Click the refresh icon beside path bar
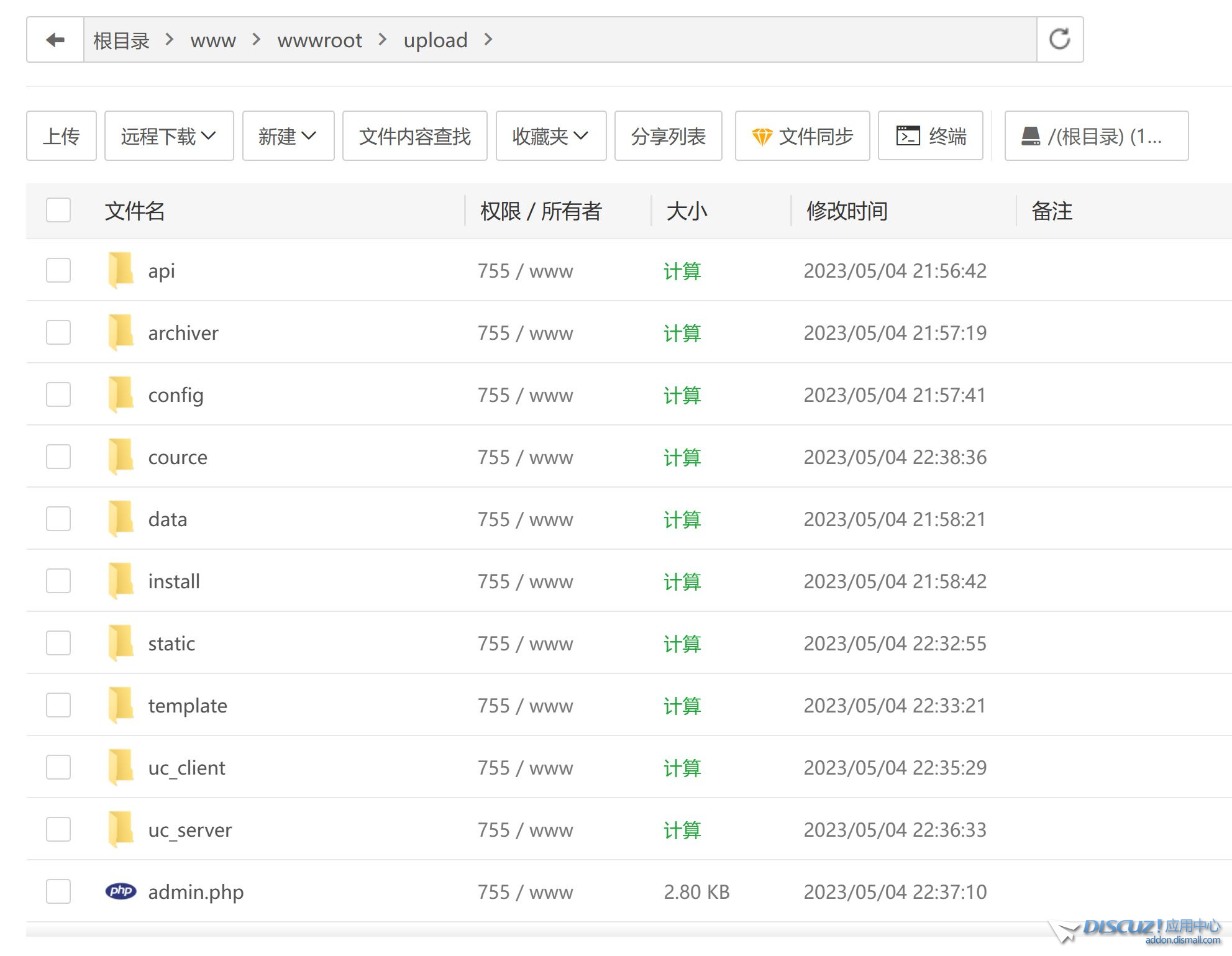 [x=1059, y=39]
